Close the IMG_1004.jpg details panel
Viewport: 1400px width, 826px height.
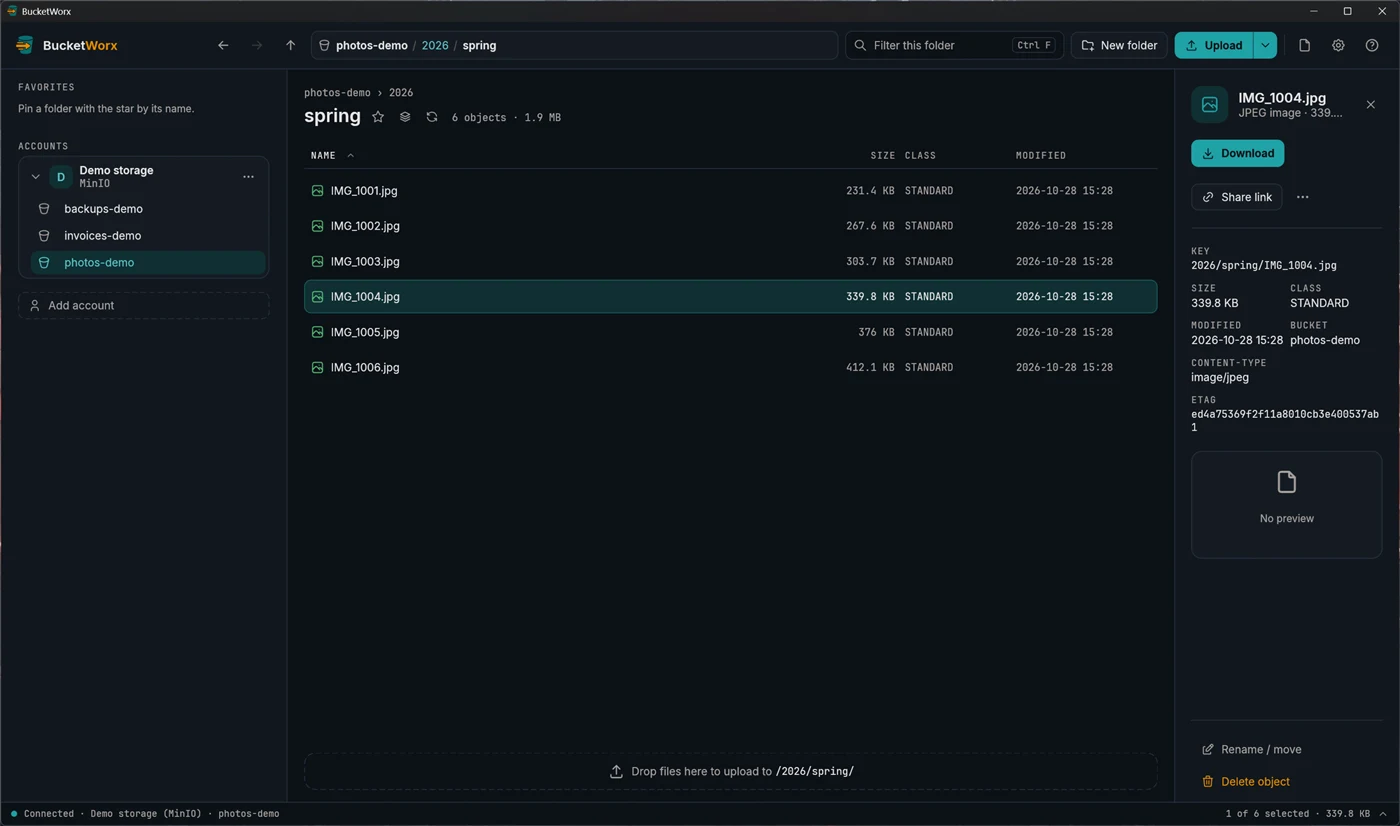tap(1371, 105)
